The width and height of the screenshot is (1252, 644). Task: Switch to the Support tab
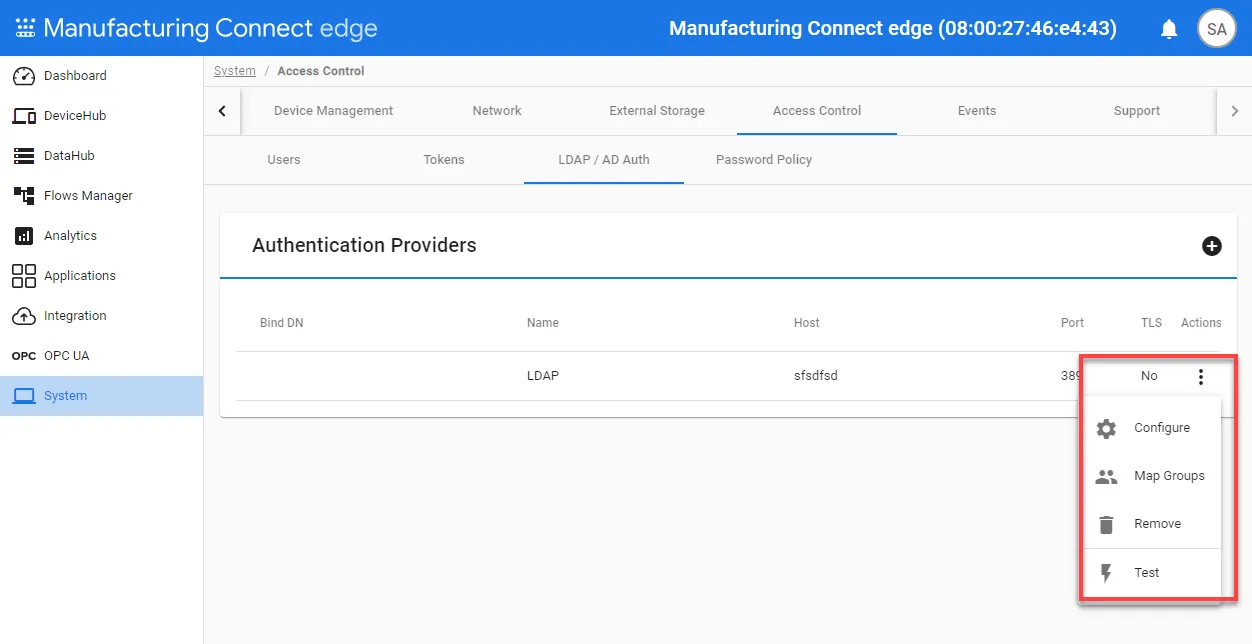click(1137, 111)
